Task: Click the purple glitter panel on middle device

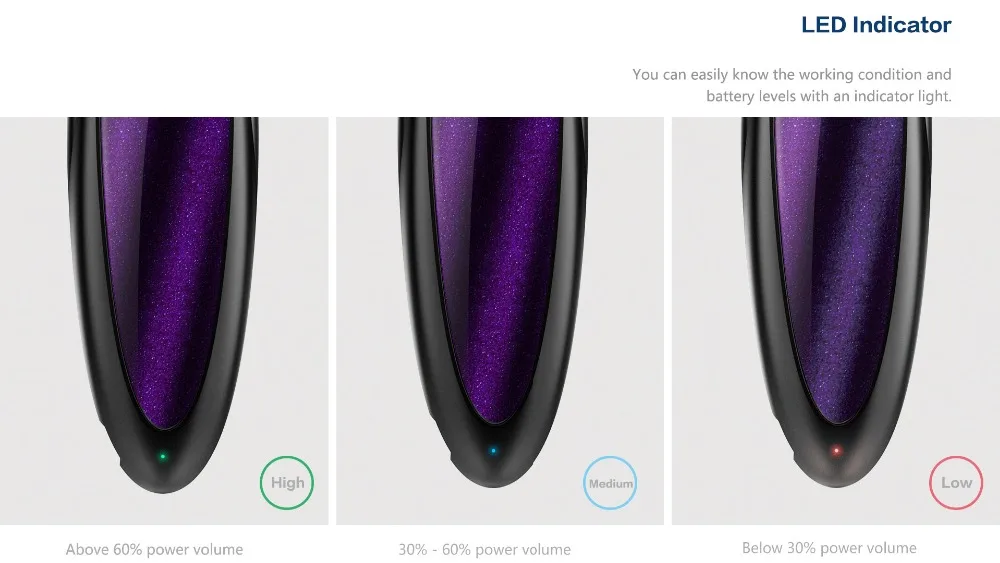Action: point(496,268)
